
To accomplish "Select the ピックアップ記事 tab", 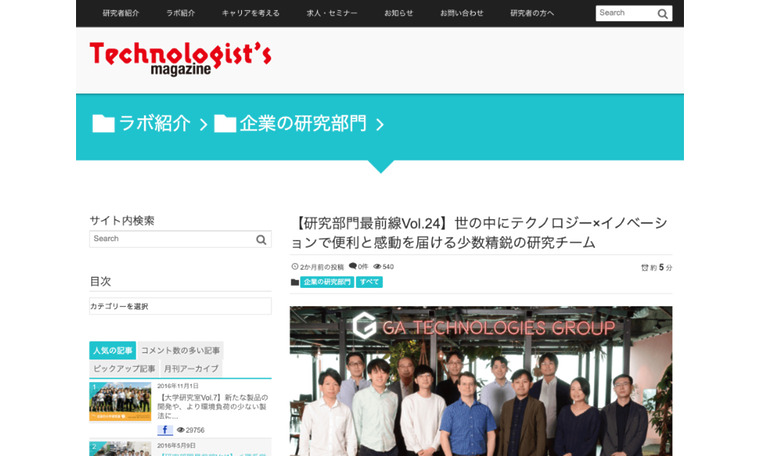I will pos(124,368).
